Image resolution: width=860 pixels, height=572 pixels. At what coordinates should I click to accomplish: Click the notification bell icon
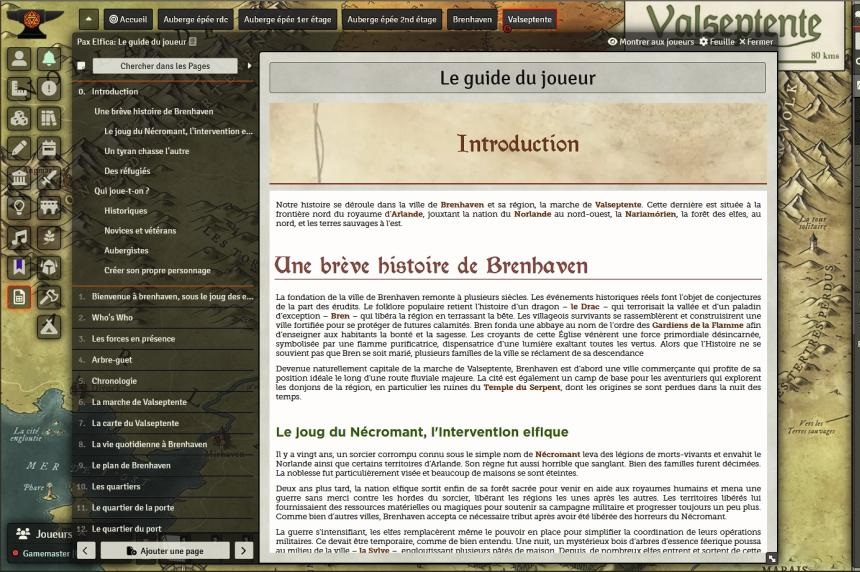[x=49, y=58]
